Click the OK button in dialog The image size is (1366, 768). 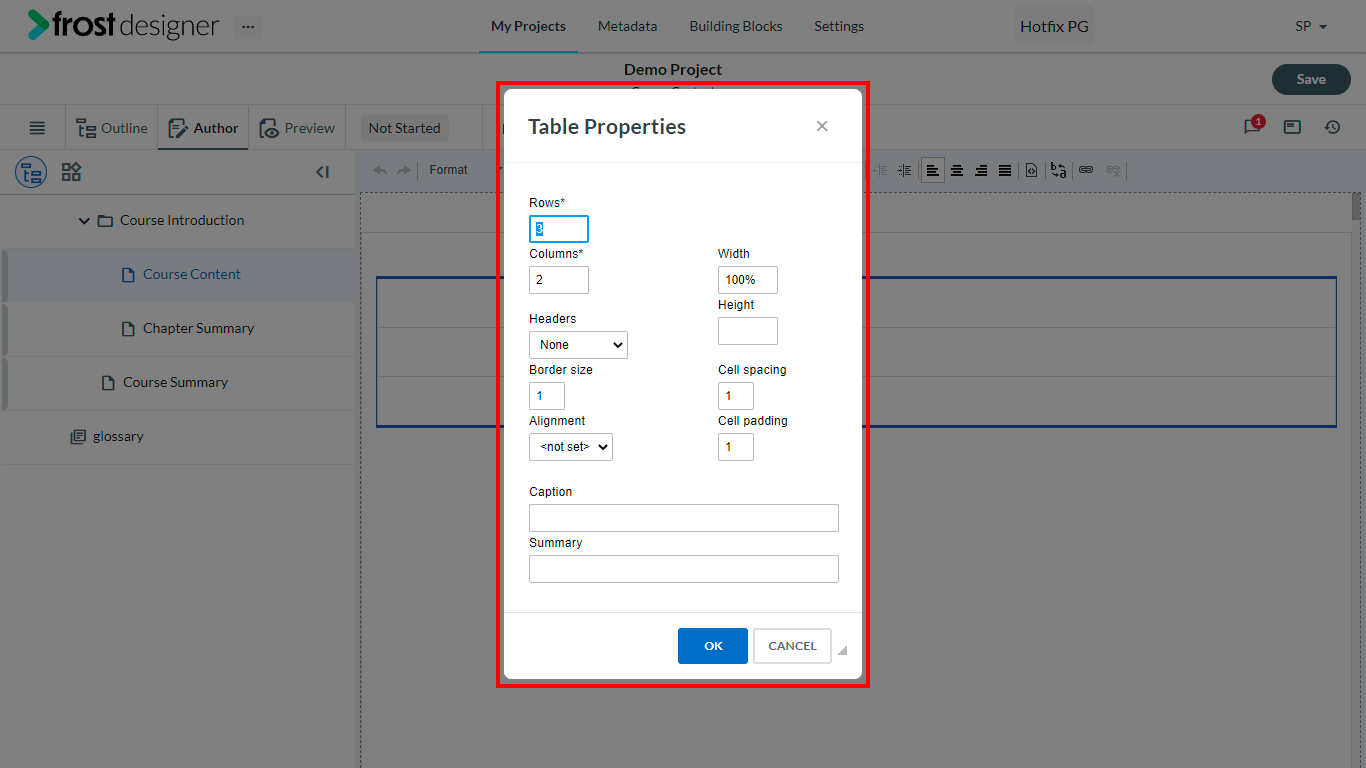pos(713,646)
